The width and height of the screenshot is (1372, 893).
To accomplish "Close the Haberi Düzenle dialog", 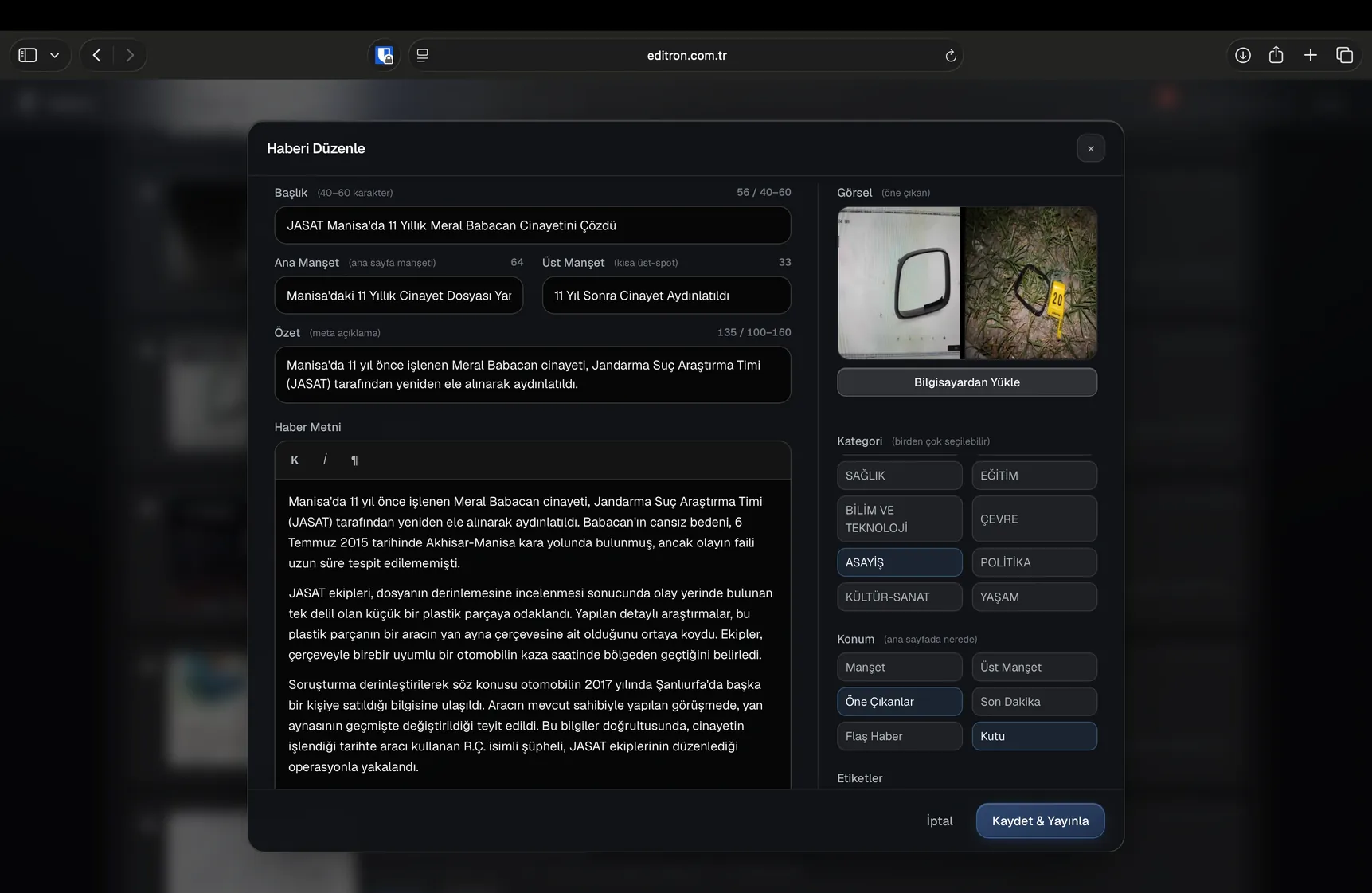I will coord(1091,148).
